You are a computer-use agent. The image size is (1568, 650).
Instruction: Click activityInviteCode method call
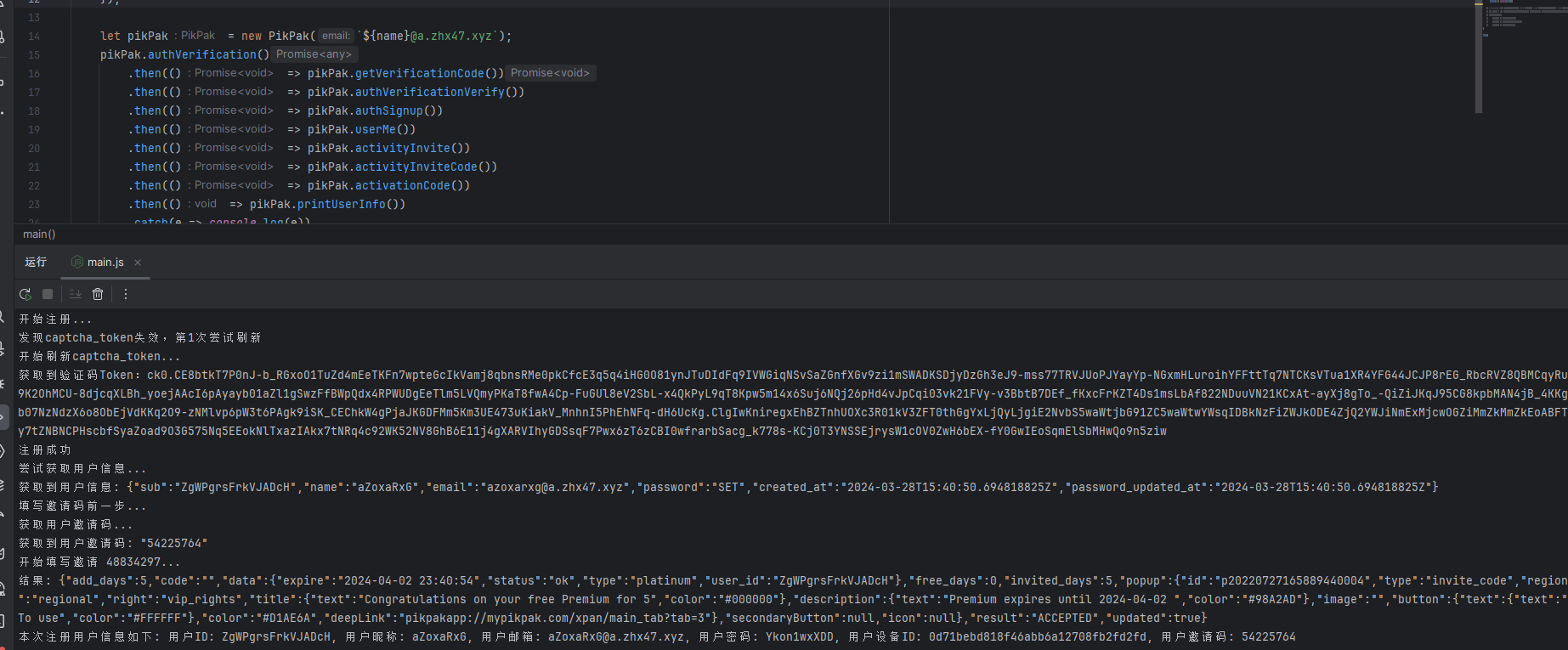[416, 167]
